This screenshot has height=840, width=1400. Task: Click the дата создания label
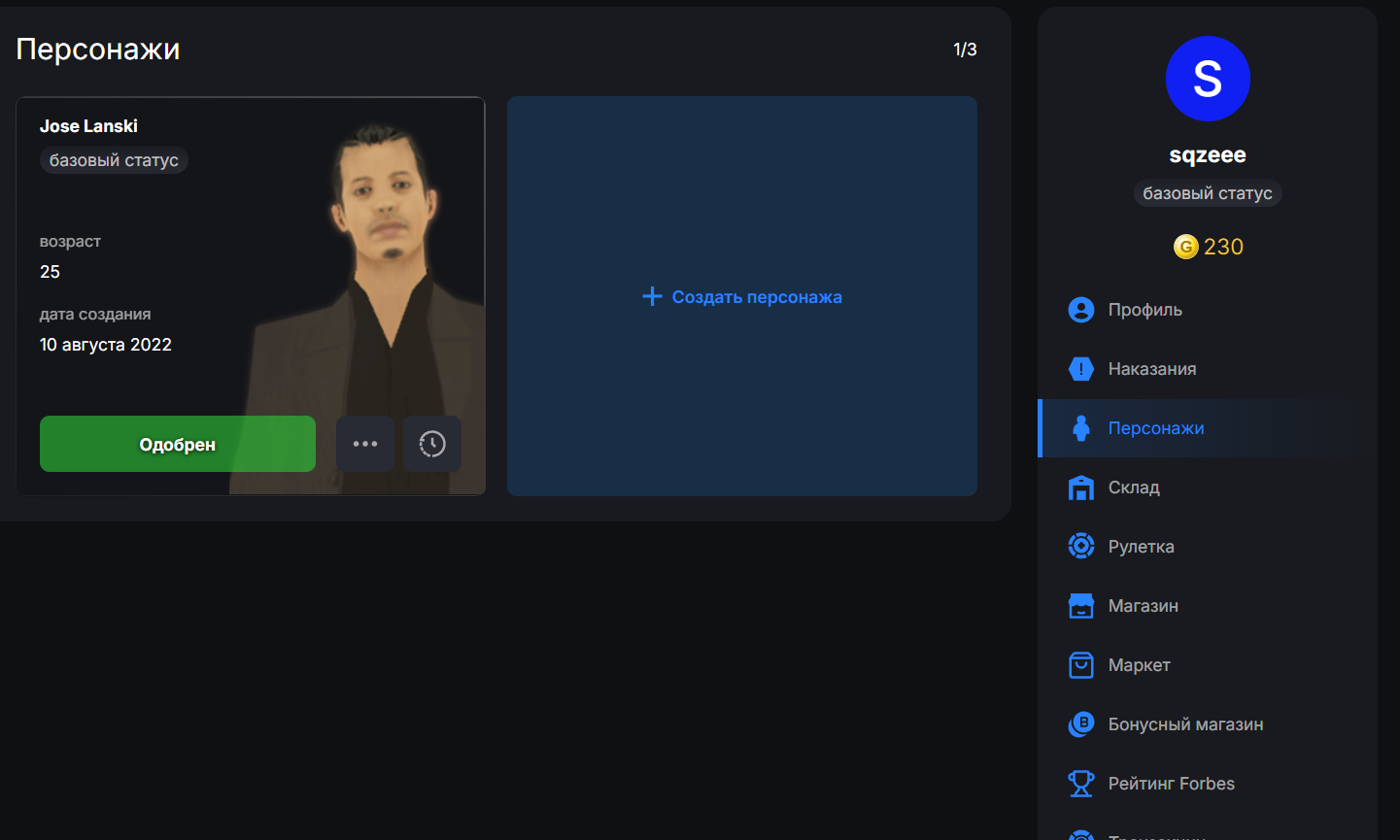click(95, 315)
